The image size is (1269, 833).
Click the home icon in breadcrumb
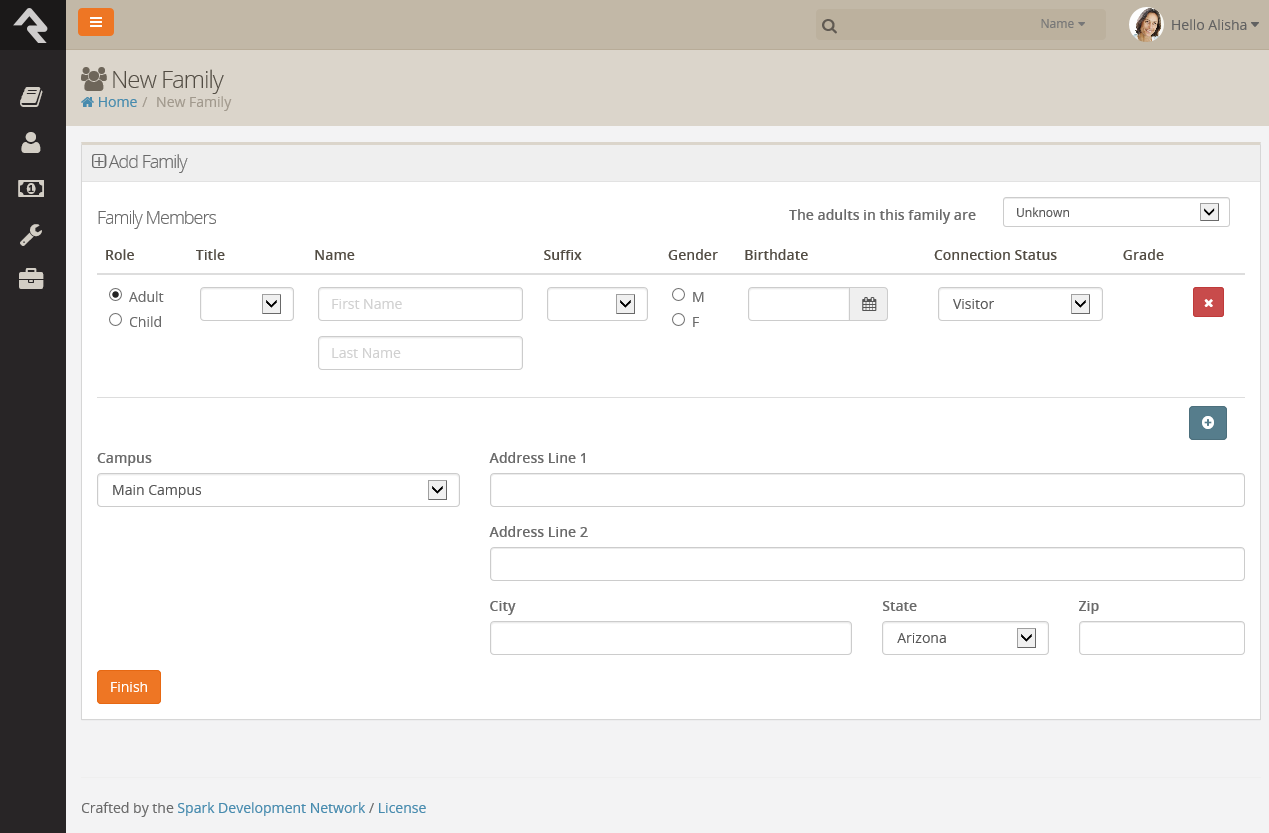point(87,102)
